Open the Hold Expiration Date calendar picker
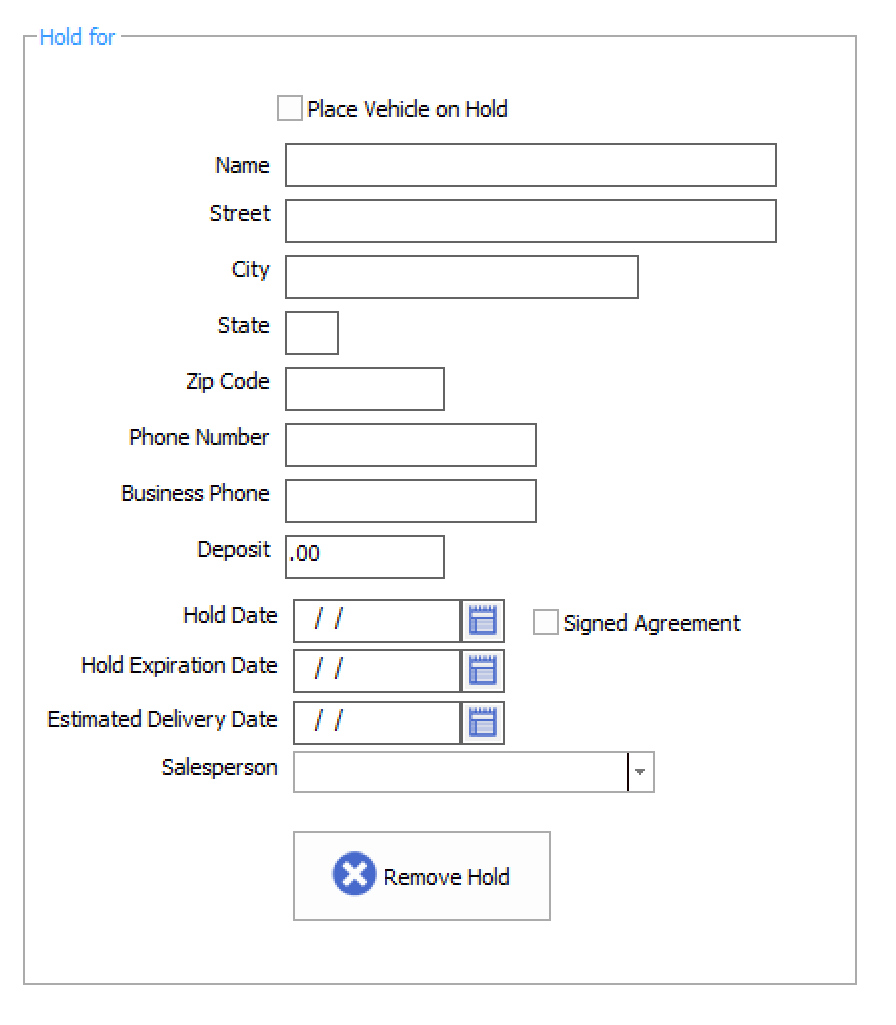896x1025 pixels. (483, 671)
